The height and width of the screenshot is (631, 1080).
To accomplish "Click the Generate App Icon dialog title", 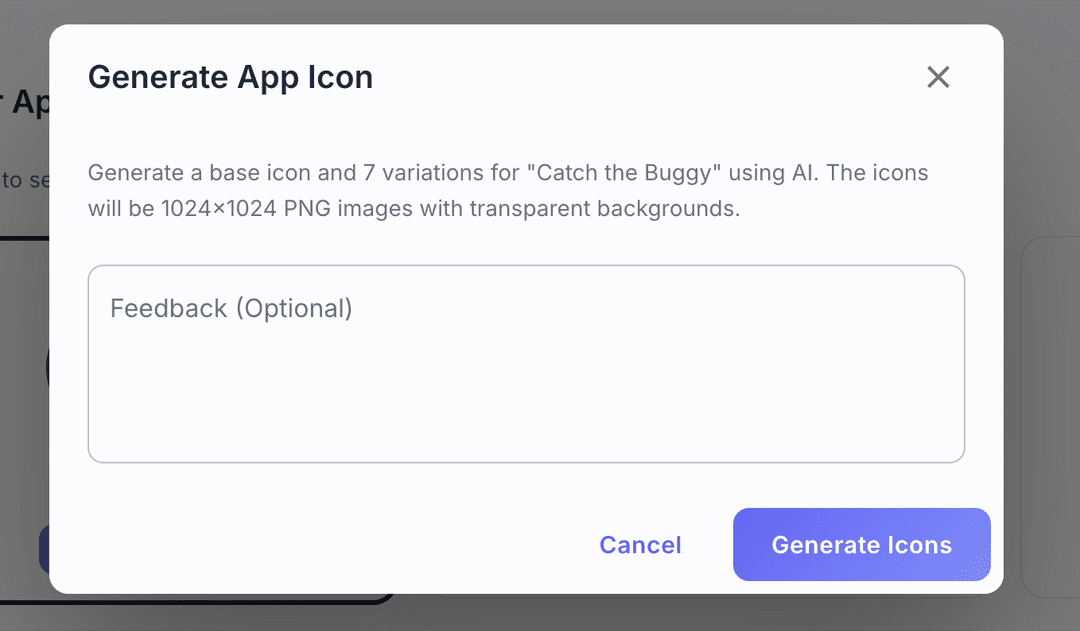I will (230, 77).
